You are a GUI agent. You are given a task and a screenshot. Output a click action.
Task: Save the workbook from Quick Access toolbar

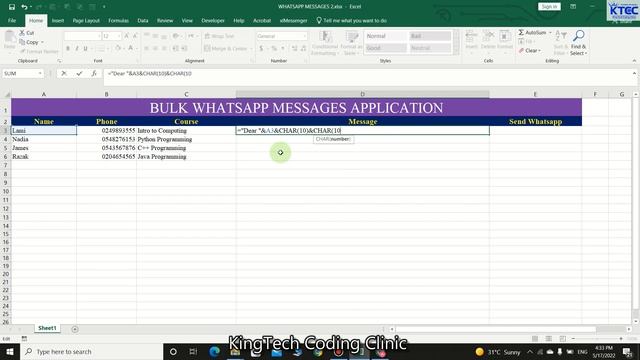tap(12, 7)
